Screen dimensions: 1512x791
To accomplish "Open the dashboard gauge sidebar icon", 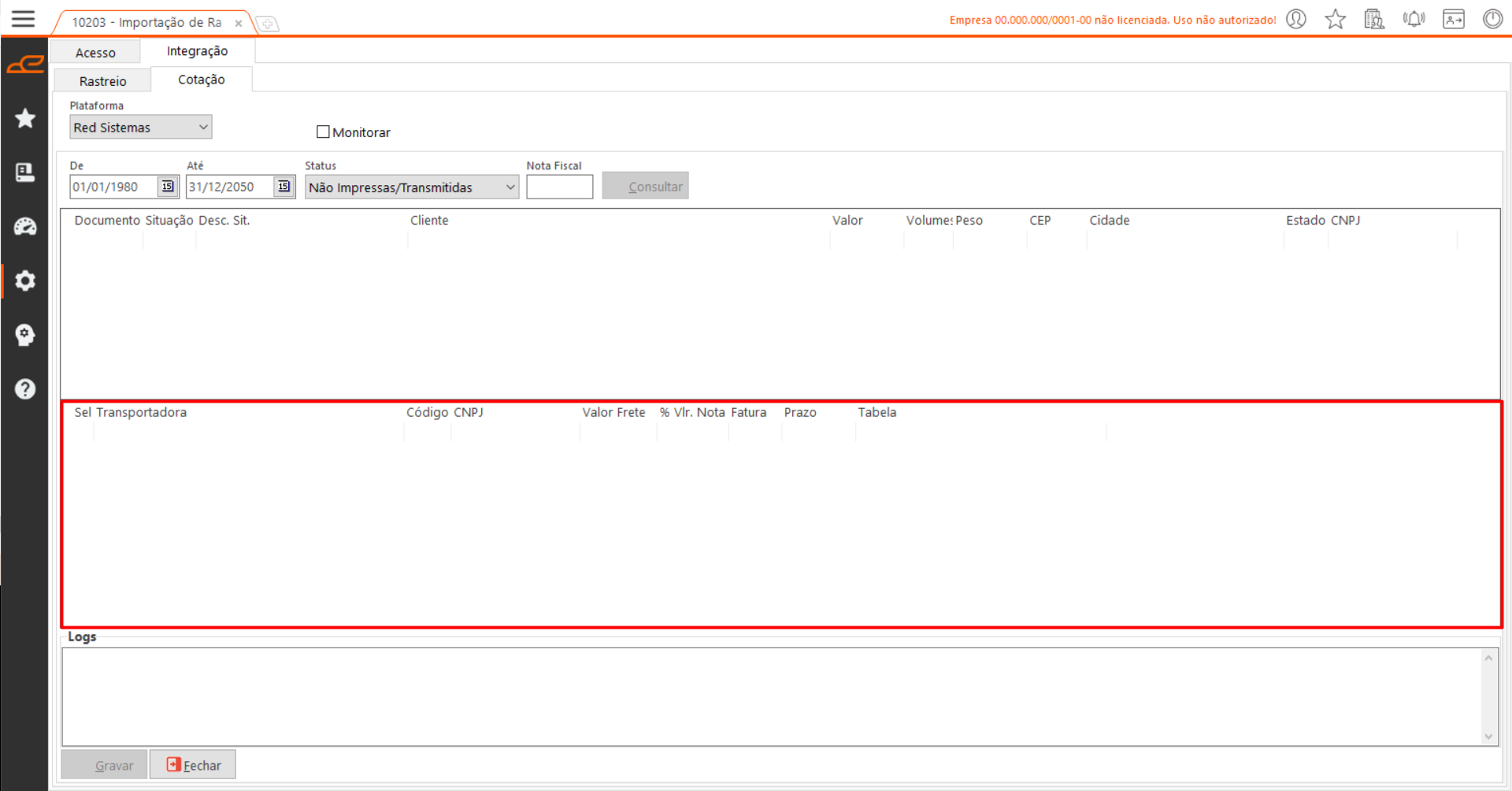I will [25, 227].
